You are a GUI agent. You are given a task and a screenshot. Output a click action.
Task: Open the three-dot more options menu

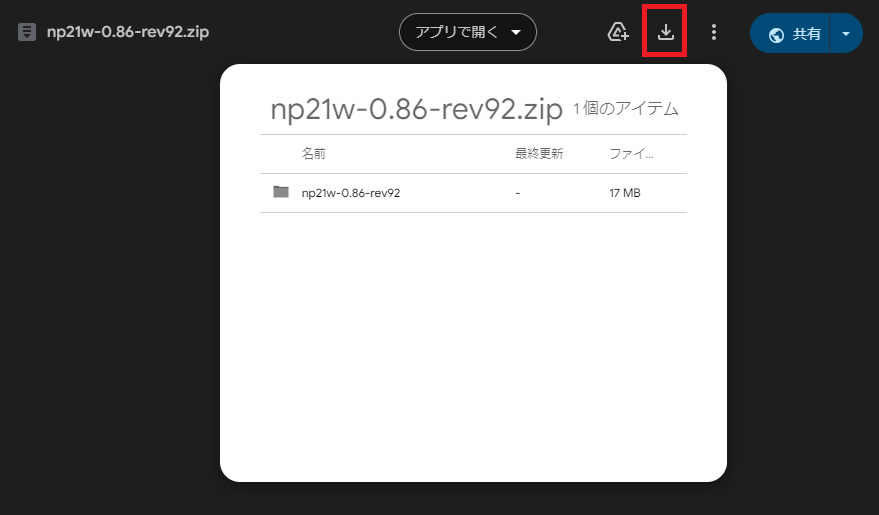(714, 33)
